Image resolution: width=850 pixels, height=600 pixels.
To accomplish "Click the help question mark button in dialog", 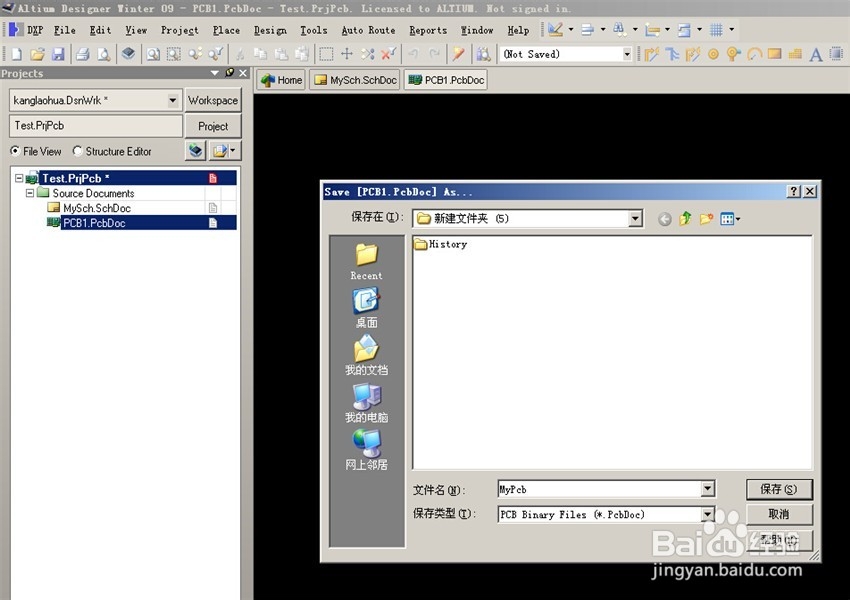I will 794,191.
